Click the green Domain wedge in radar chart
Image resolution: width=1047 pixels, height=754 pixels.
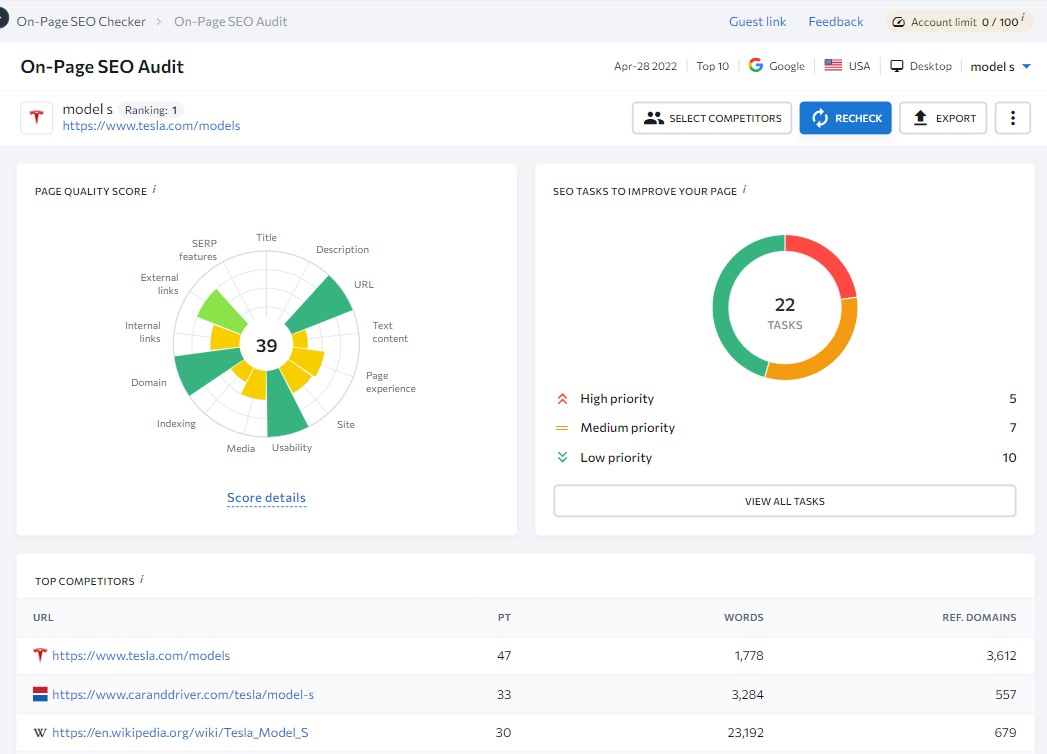click(x=204, y=370)
